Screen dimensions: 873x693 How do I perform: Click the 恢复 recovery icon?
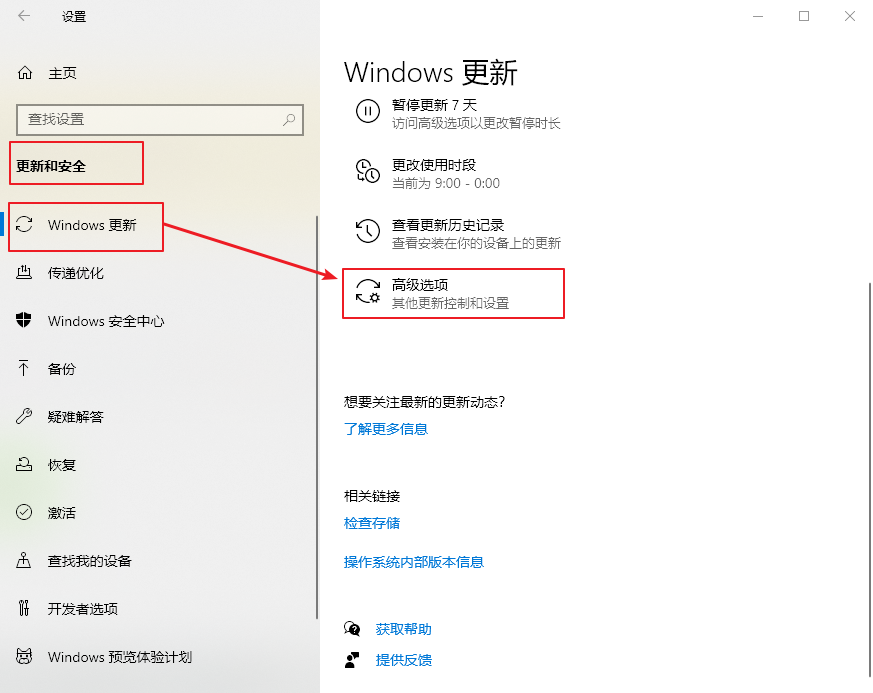[24, 464]
